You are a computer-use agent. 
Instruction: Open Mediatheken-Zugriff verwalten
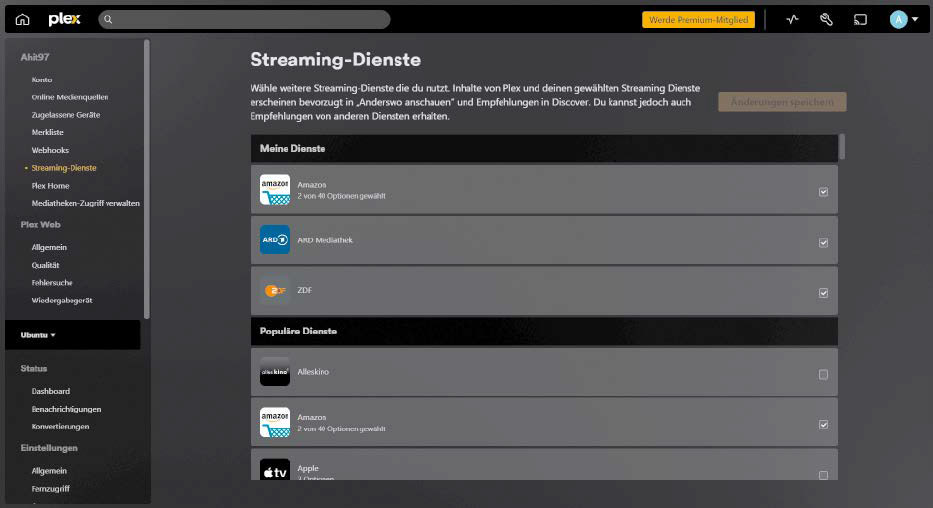[x=85, y=203]
